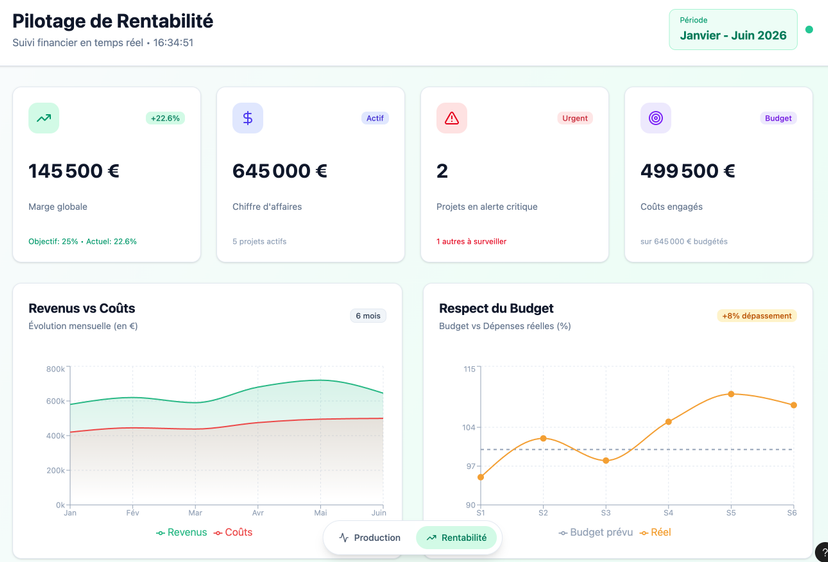Viewport: 828px width, 562px height.
Task: Open the Période Janvier - Juin 2026 selector
Action: [733, 30]
